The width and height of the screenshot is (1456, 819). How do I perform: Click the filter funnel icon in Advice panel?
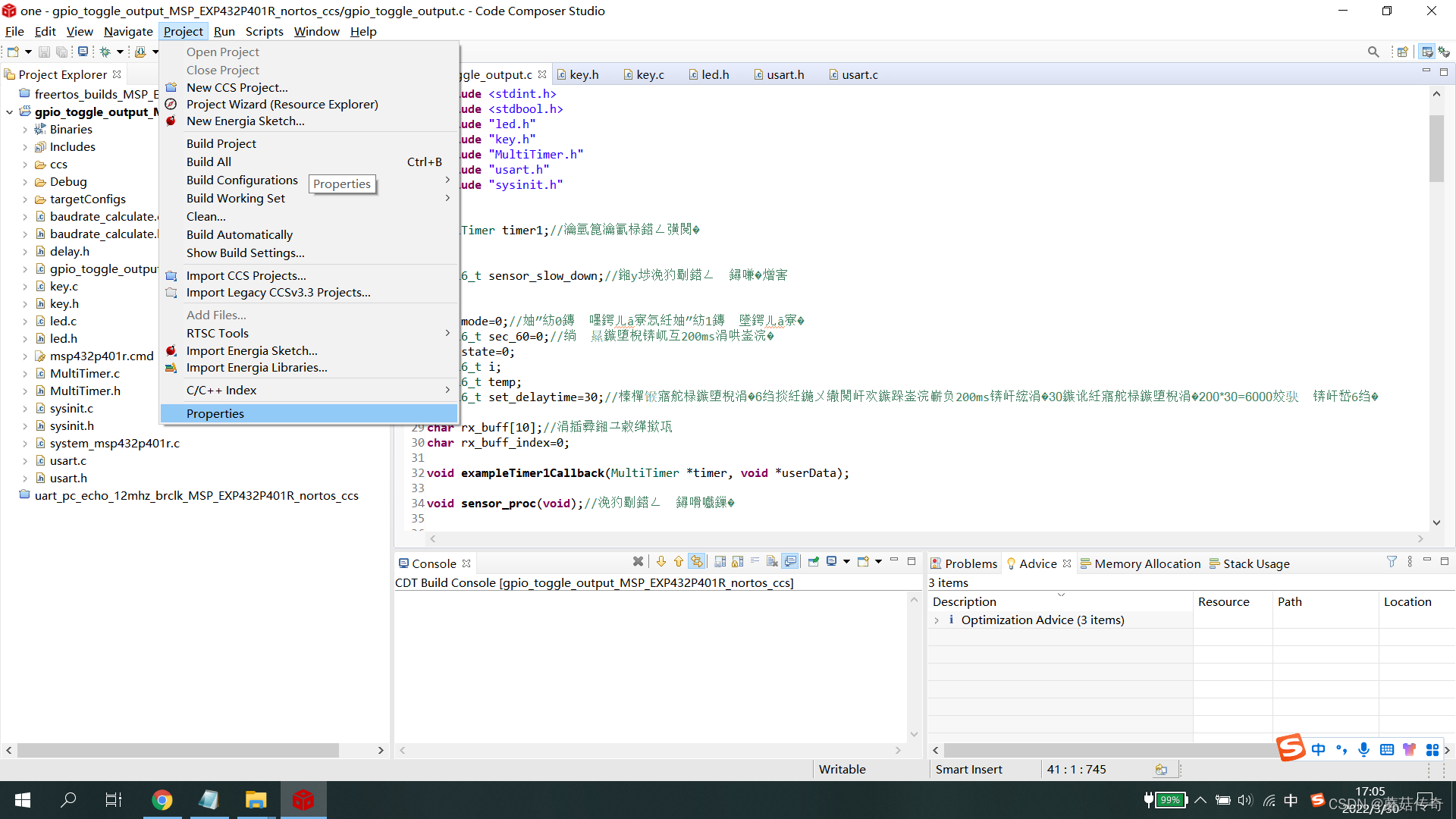click(1392, 561)
